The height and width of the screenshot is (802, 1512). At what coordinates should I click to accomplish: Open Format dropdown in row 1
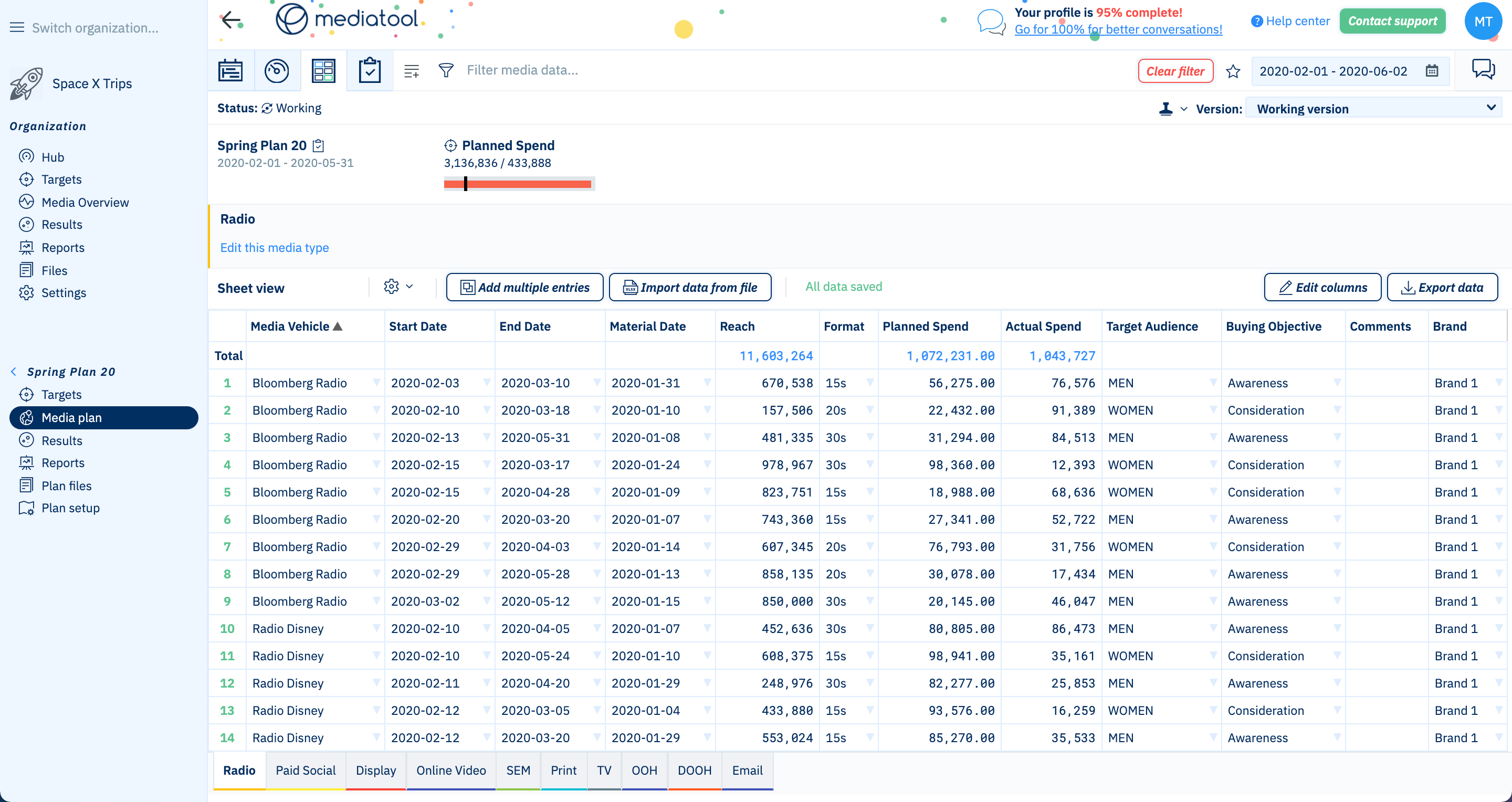(870, 383)
